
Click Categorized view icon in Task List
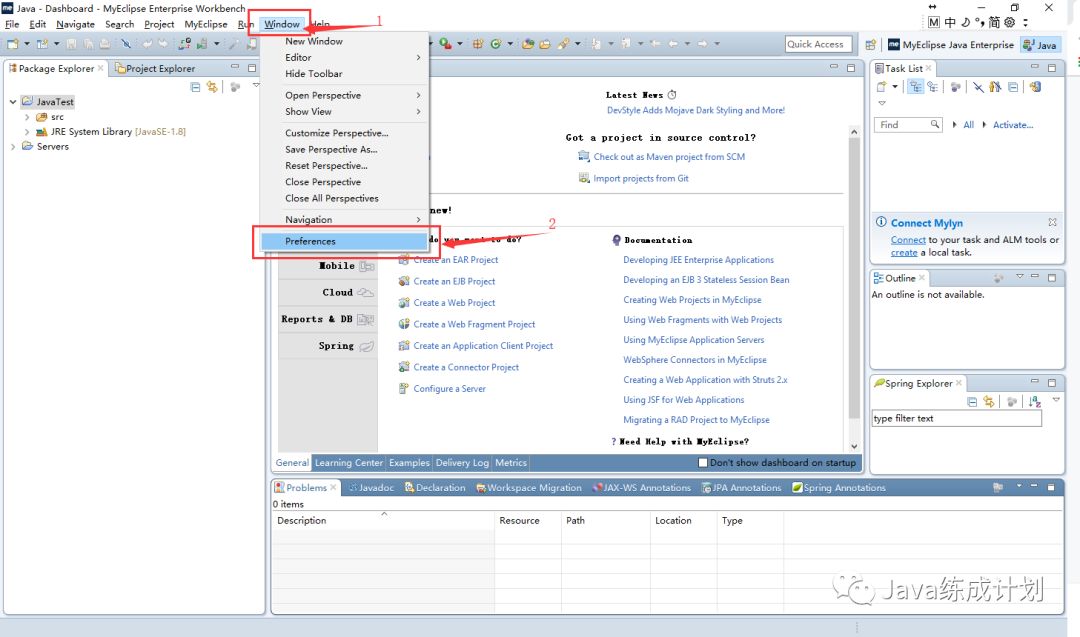tap(915, 87)
